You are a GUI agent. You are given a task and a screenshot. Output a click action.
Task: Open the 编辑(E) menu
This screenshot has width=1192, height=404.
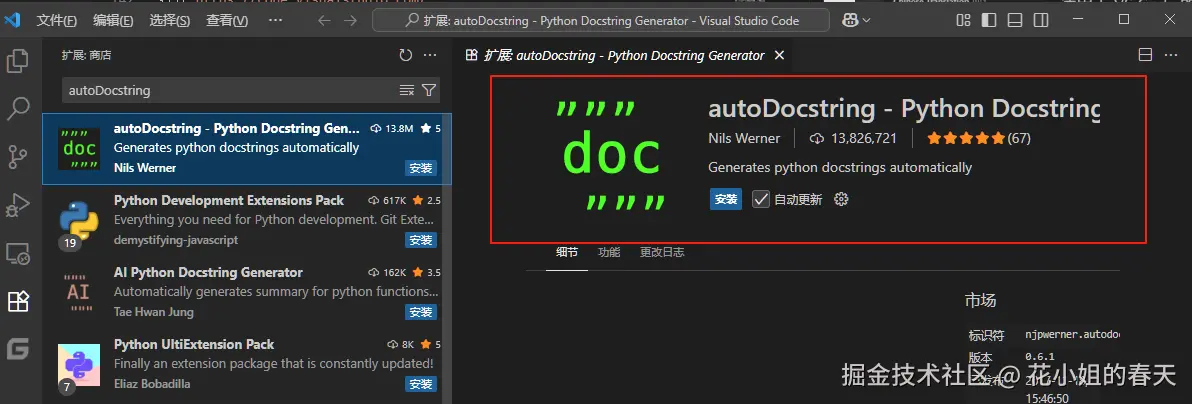[x=113, y=21]
